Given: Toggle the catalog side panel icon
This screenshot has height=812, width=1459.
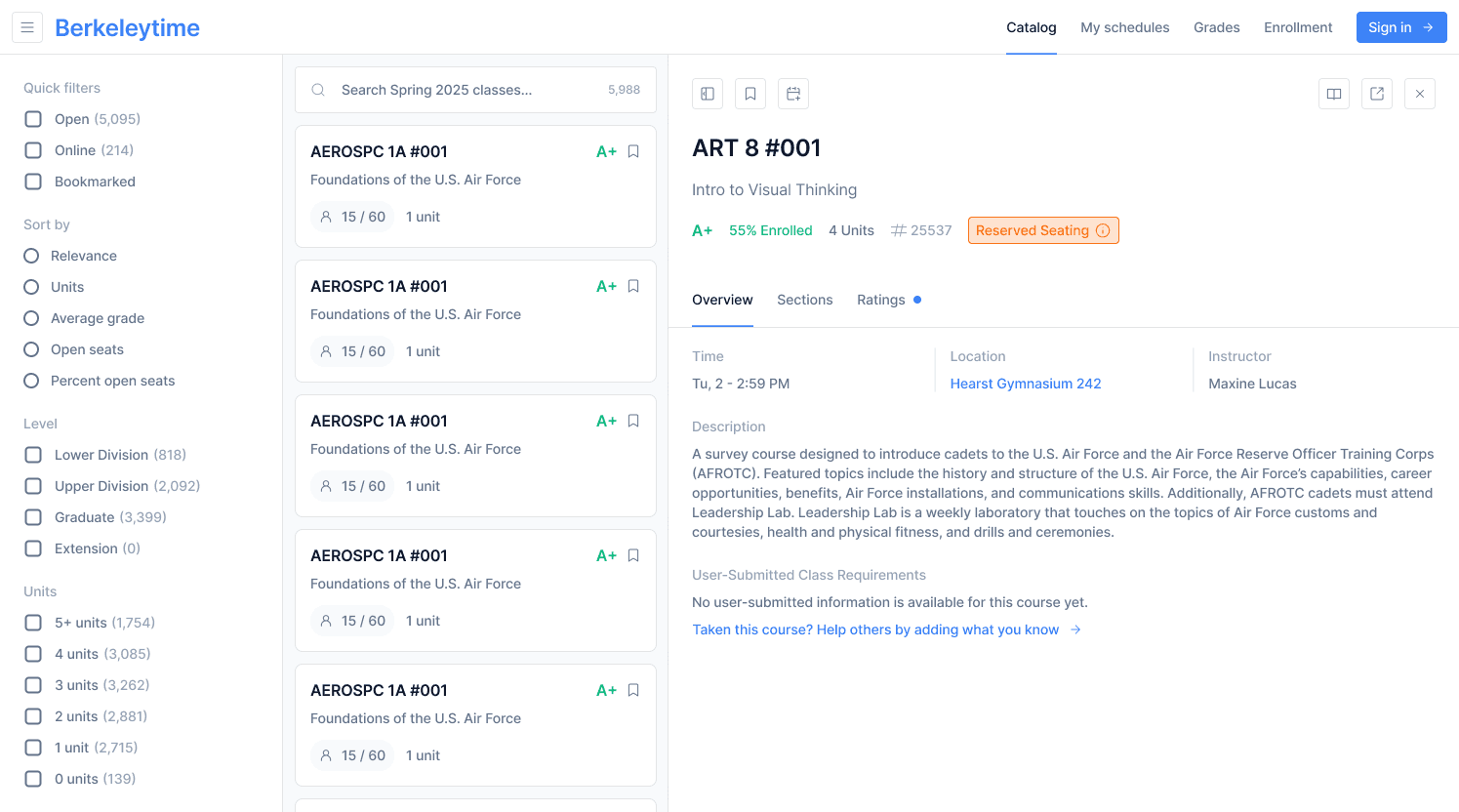Looking at the screenshot, I should (x=708, y=94).
